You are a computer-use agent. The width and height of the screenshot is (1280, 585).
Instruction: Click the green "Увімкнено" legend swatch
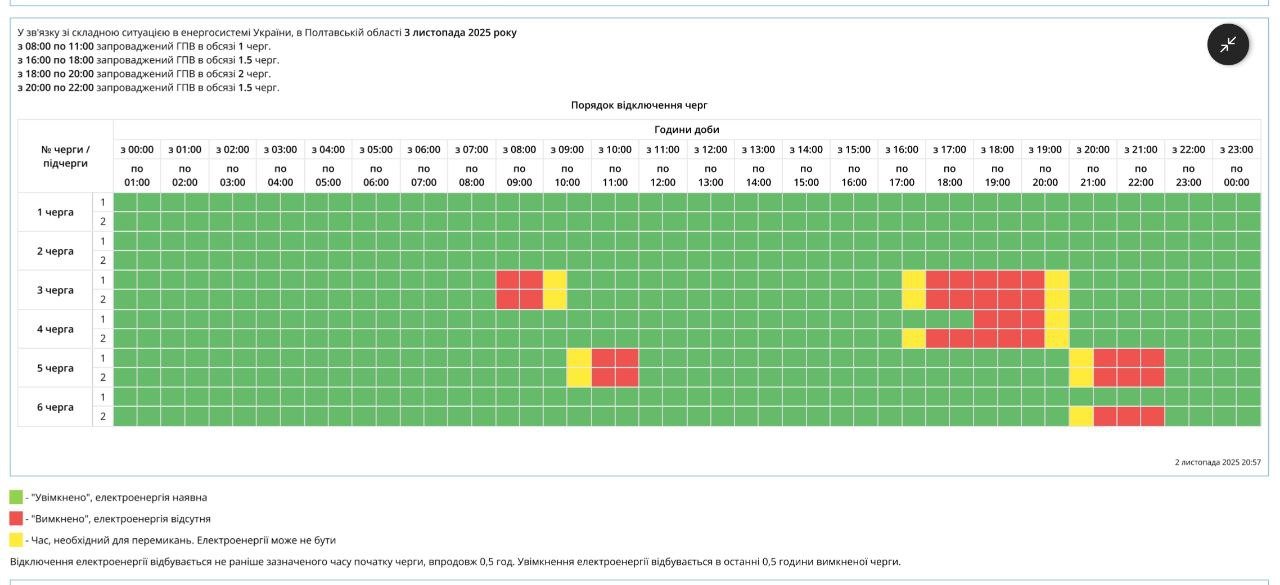[16, 497]
